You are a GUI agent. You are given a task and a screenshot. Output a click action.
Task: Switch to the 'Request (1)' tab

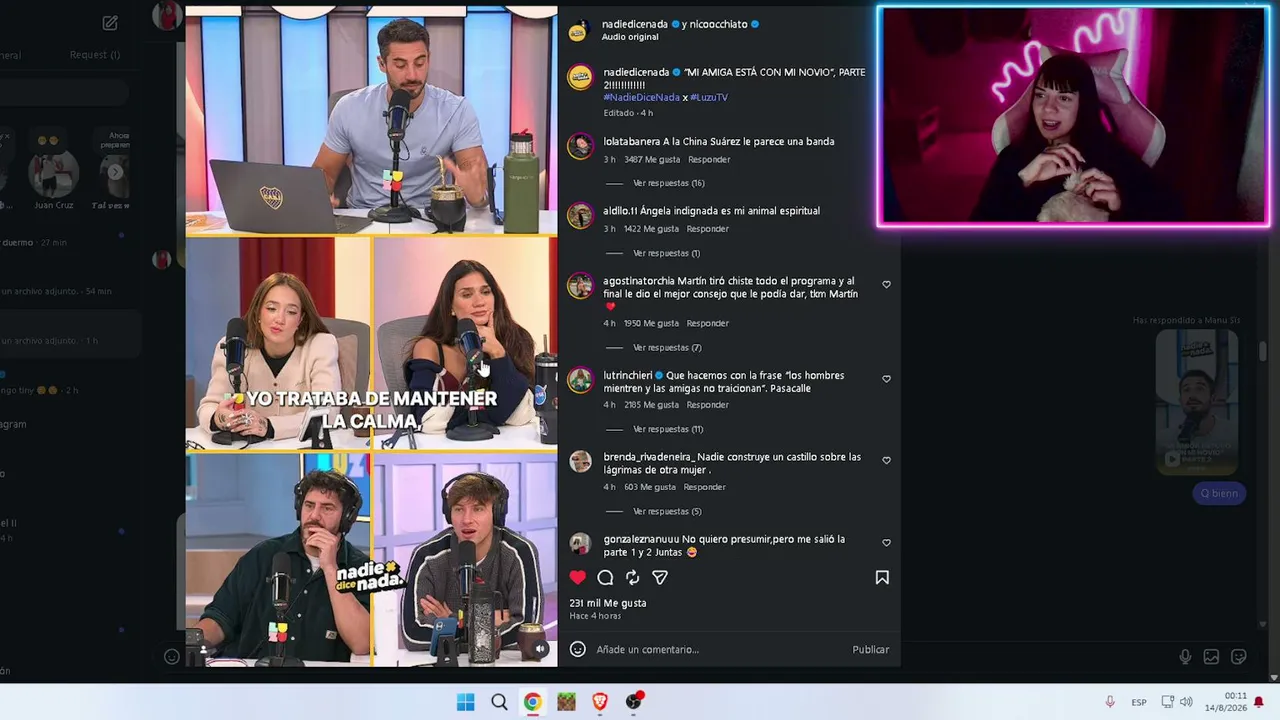click(x=95, y=55)
